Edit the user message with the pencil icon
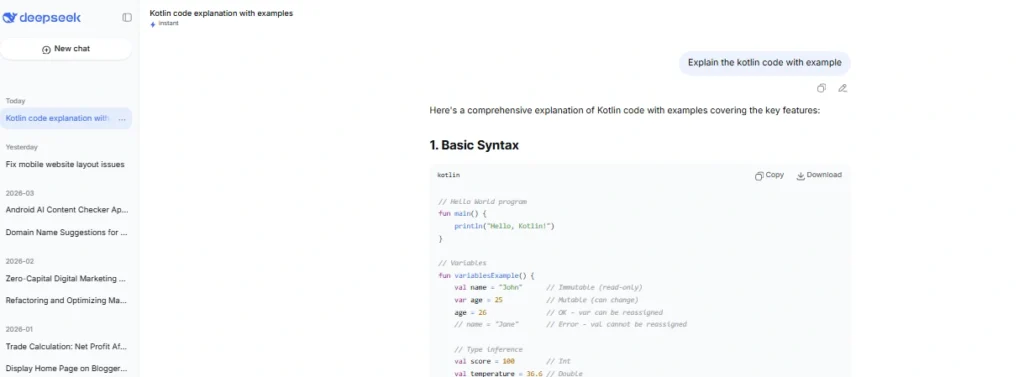Screen dimensions: 1024x377 point(842,88)
